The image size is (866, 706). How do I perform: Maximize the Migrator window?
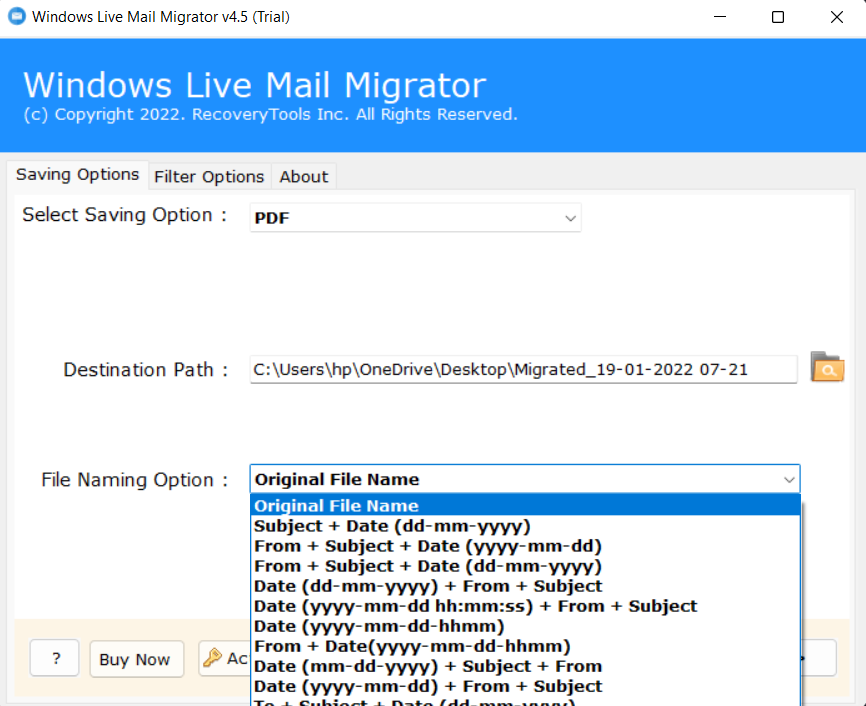click(x=778, y=17)
